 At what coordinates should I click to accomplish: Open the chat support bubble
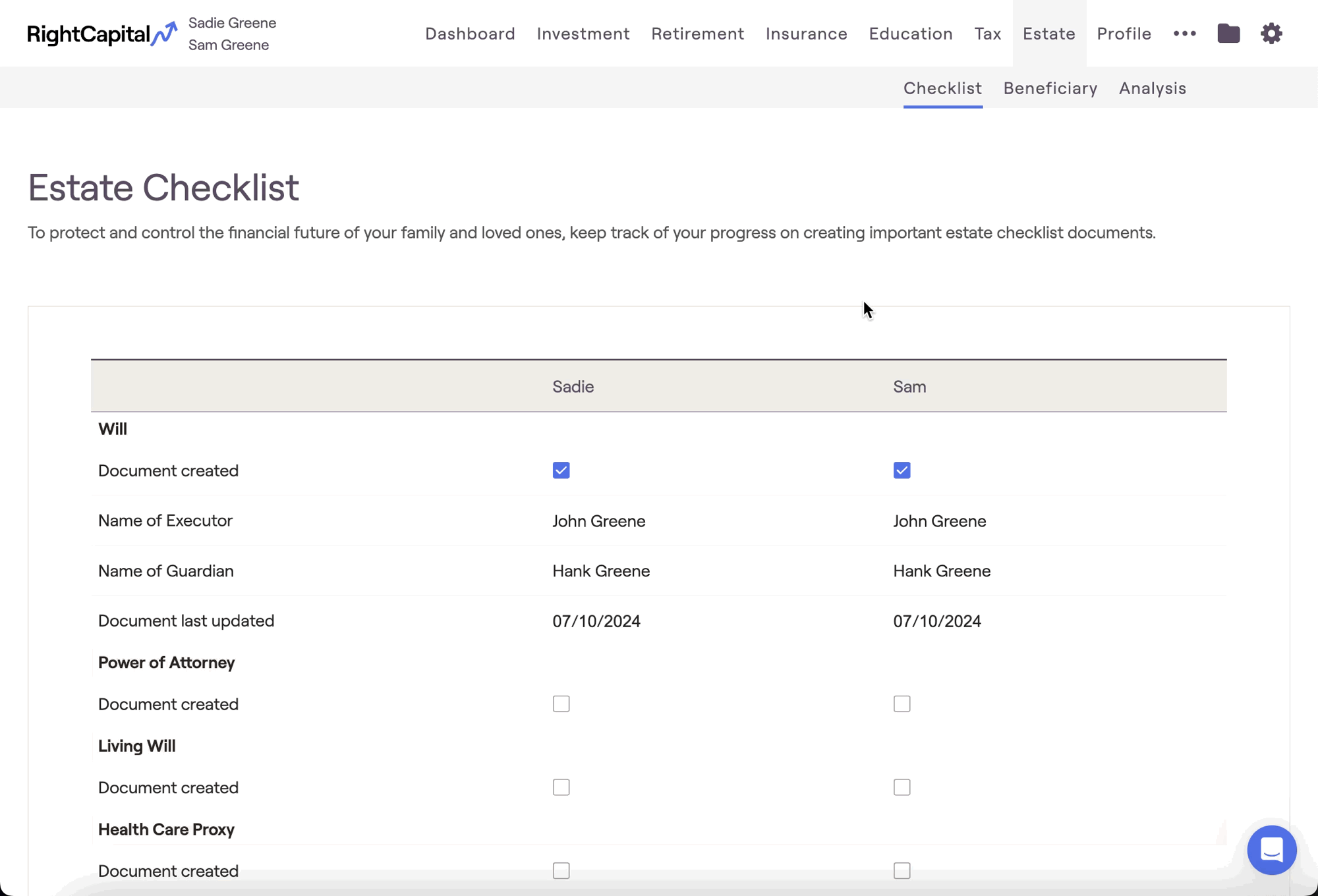[x=1271, y=850]
